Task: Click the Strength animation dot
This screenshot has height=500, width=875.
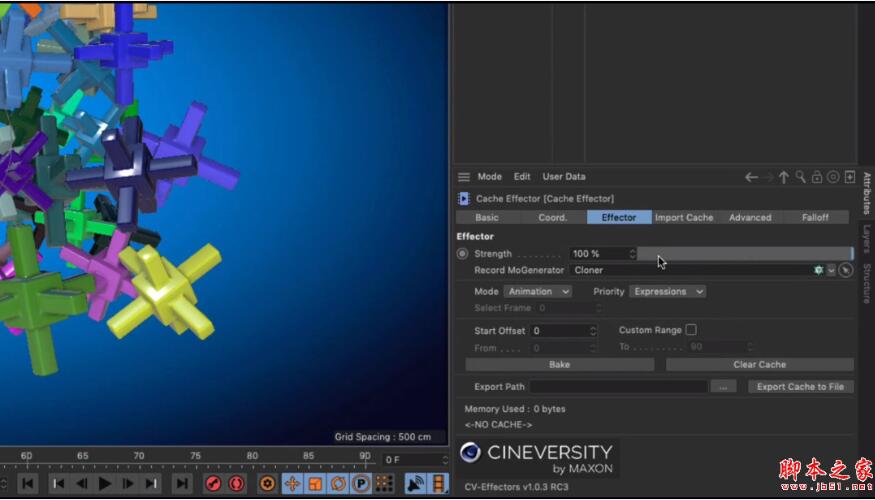Action: pyautogui.click(x=462, y=253)
